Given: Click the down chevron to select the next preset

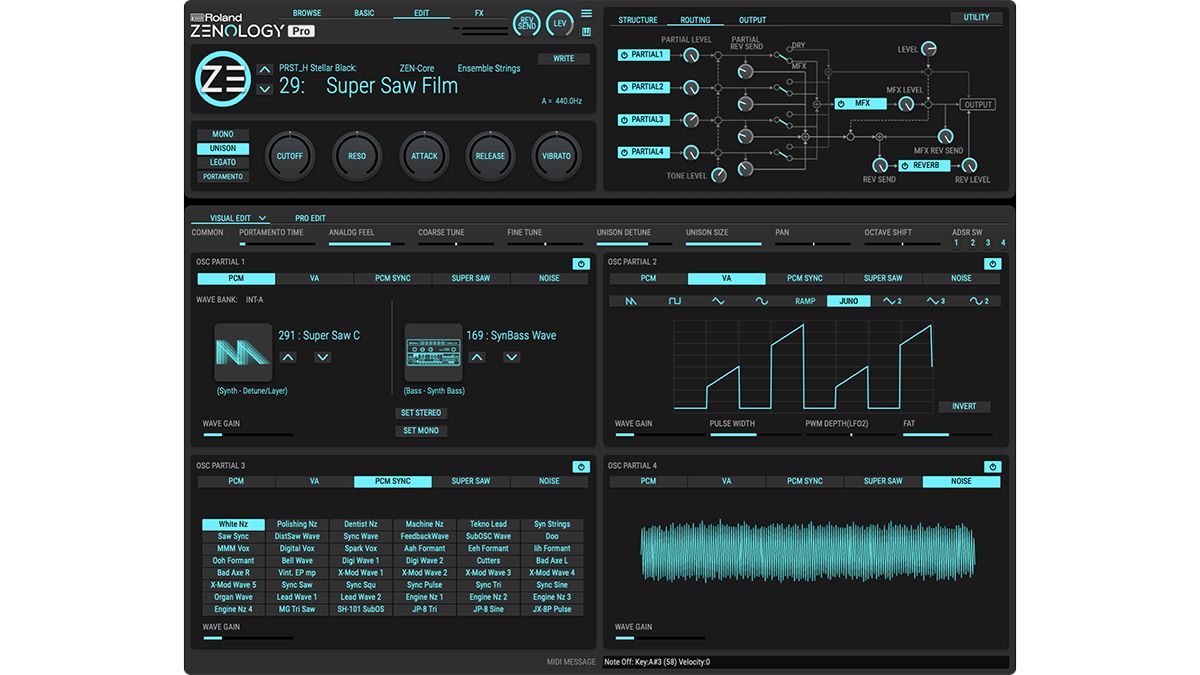Looking at the screenshot, I should 265,90.
